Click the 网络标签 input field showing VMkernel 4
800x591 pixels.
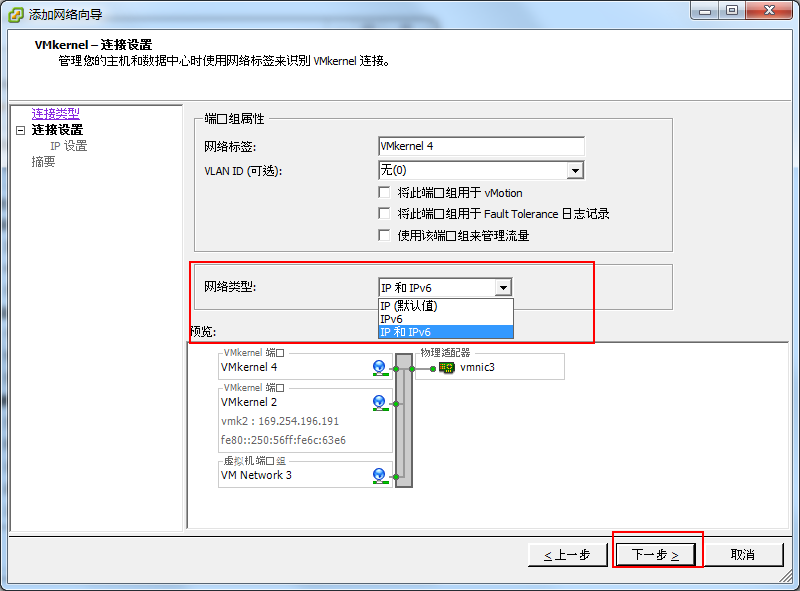pos(480,145)
